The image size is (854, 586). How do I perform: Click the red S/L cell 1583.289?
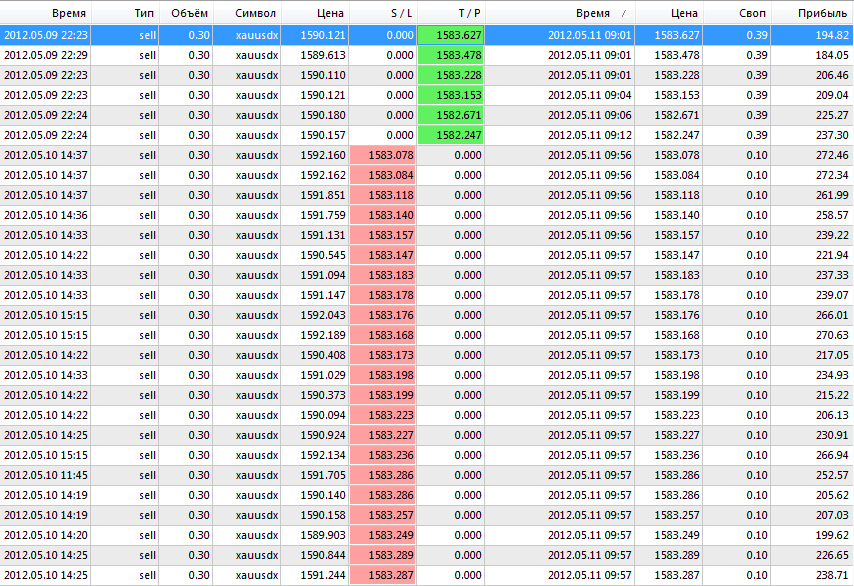(382, 555)
